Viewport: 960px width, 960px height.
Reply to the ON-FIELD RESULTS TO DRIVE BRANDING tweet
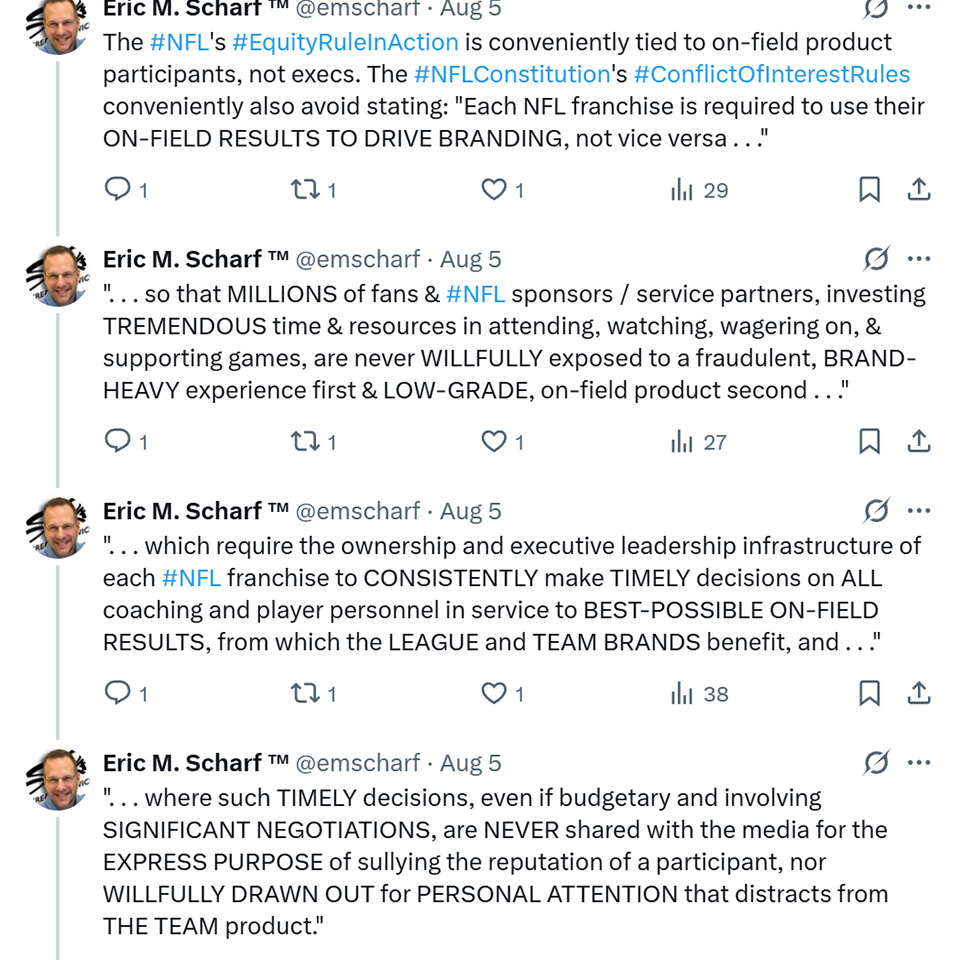(x=118, y=189)
